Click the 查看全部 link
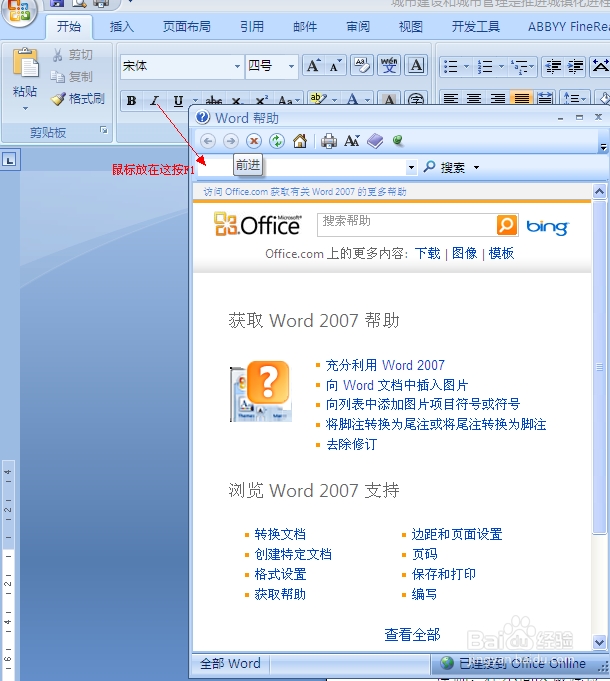This screenshot has height=681, width=610. [412, 635]
